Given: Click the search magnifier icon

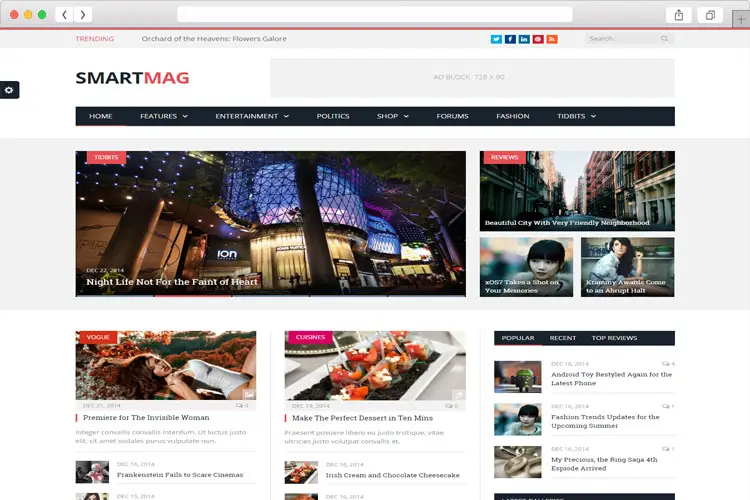Looking at the screenshot, I should pos(664,38).
